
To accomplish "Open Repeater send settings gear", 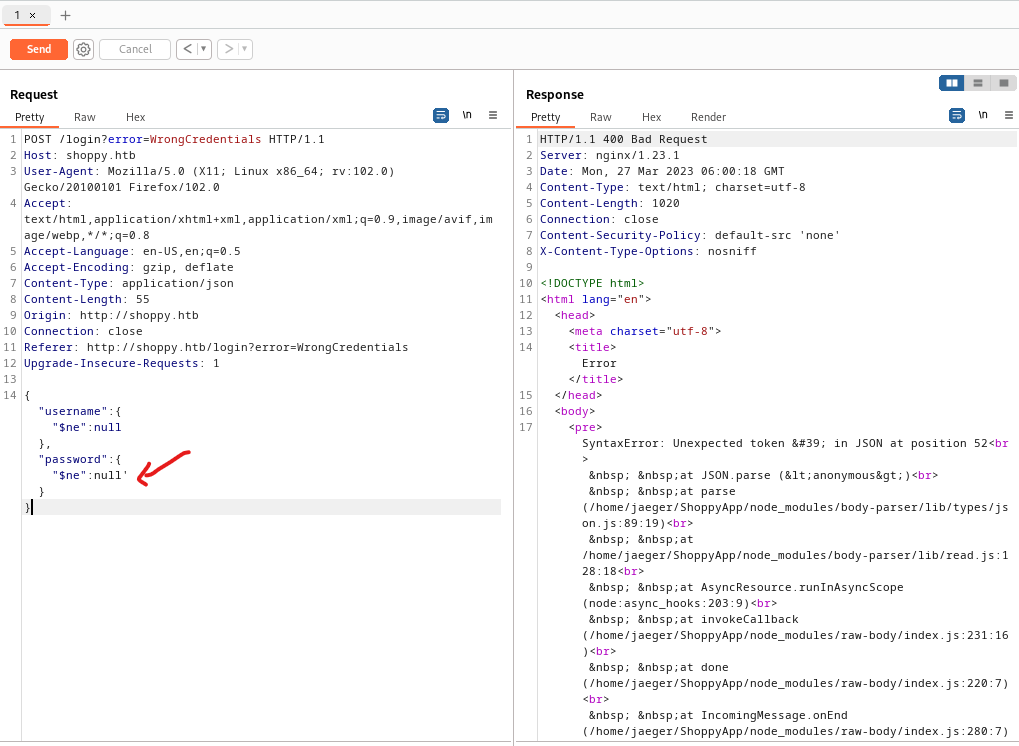I will [x=83, y=49].
